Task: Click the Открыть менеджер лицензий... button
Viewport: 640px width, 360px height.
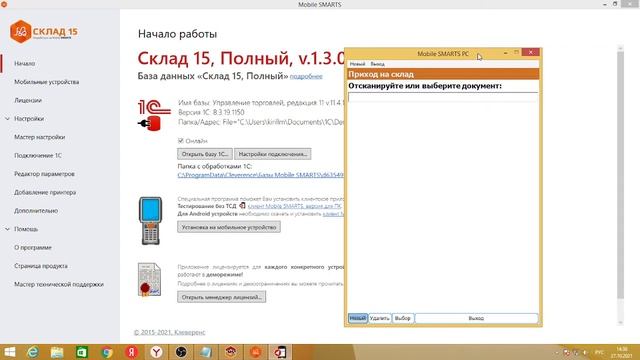Action: click(222, 297)
